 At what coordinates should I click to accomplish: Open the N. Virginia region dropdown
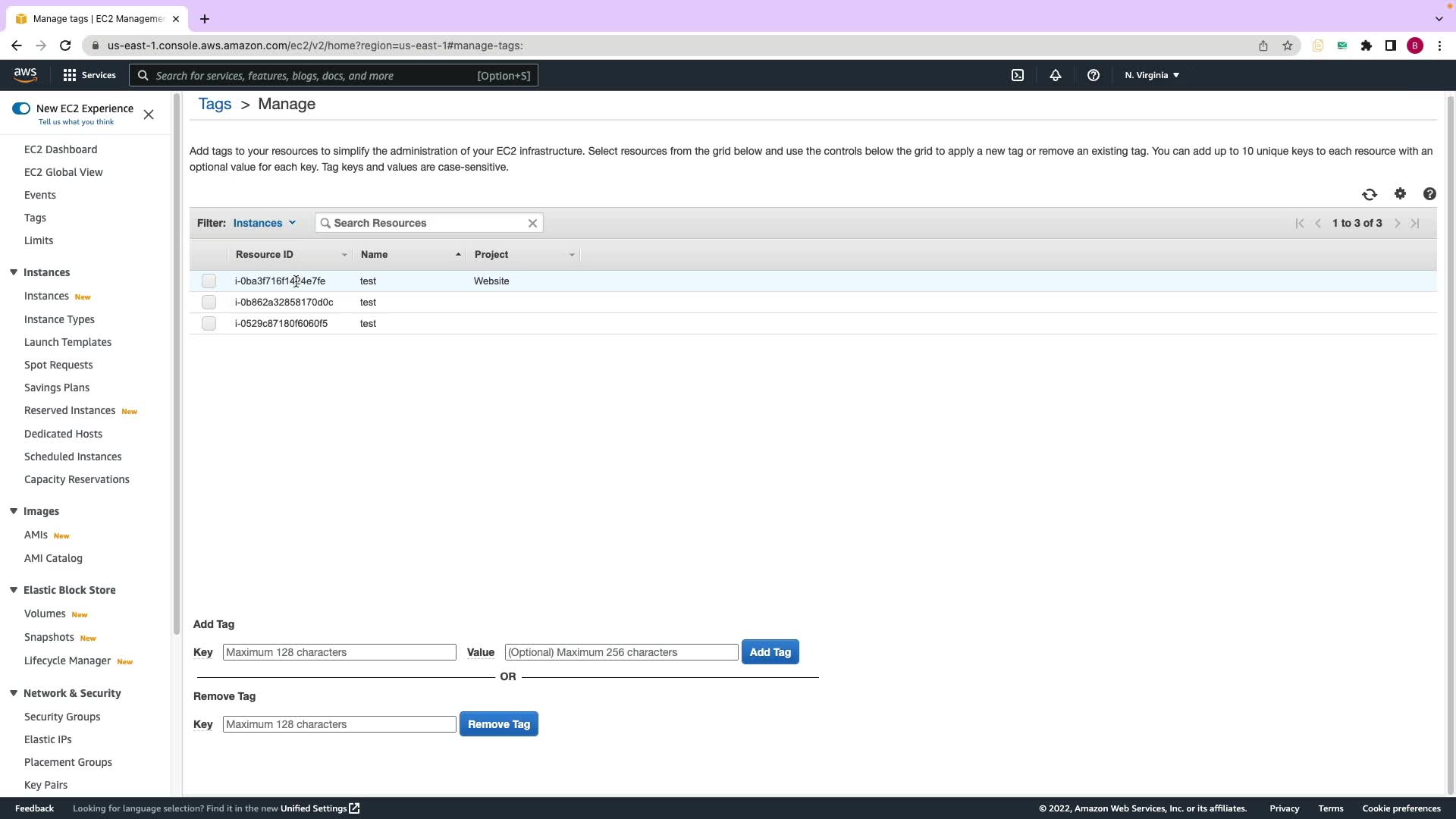coord(1151,75)
